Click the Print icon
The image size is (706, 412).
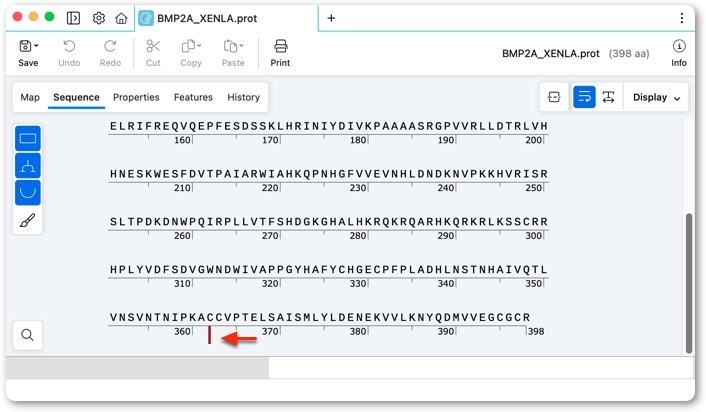tap(280, 53)
